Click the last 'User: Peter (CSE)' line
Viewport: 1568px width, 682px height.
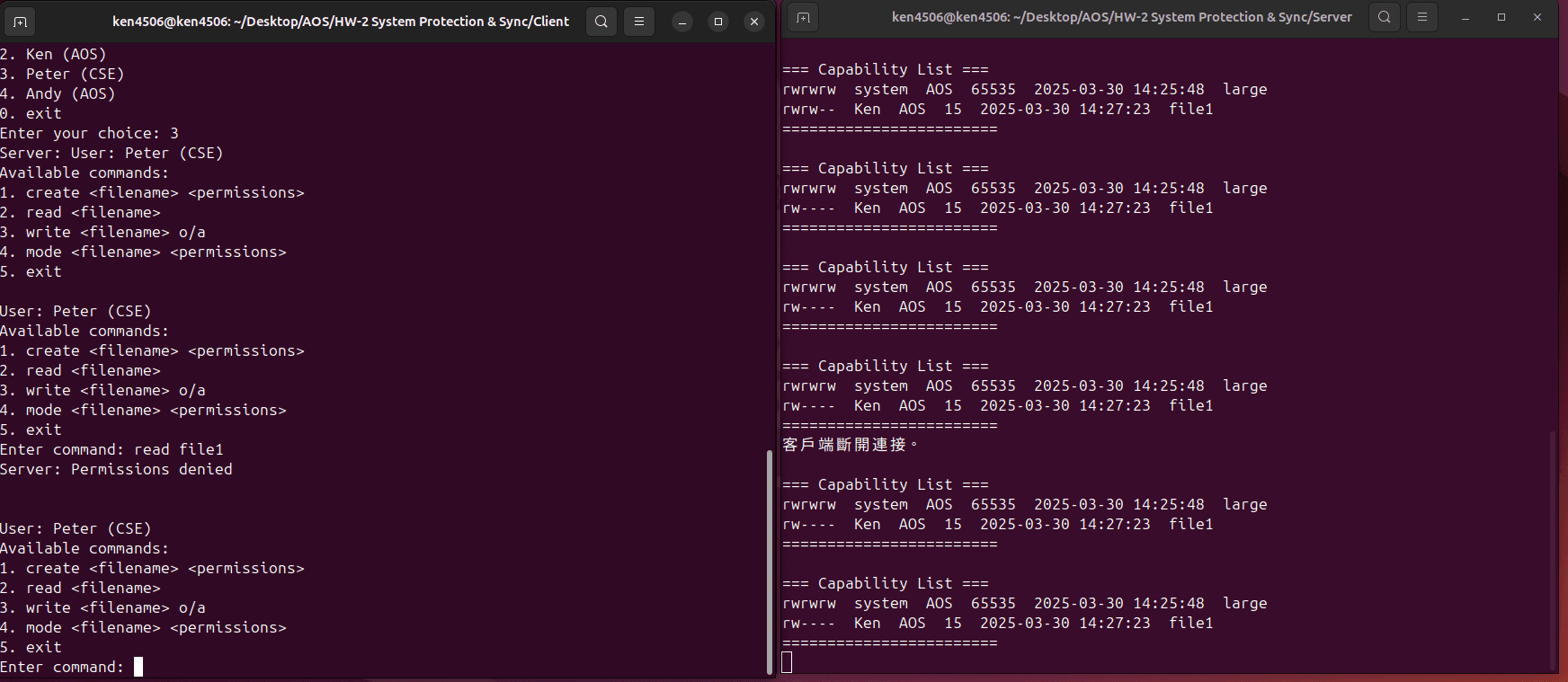76,528
